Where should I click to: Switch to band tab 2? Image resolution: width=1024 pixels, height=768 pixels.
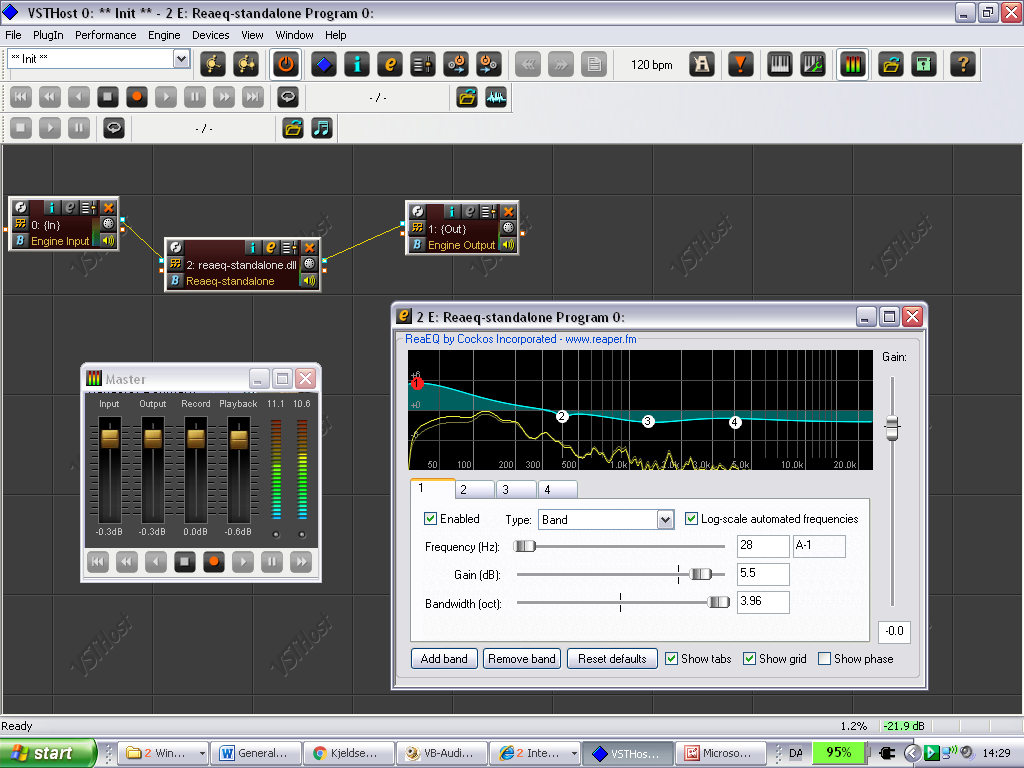point(474,490)
